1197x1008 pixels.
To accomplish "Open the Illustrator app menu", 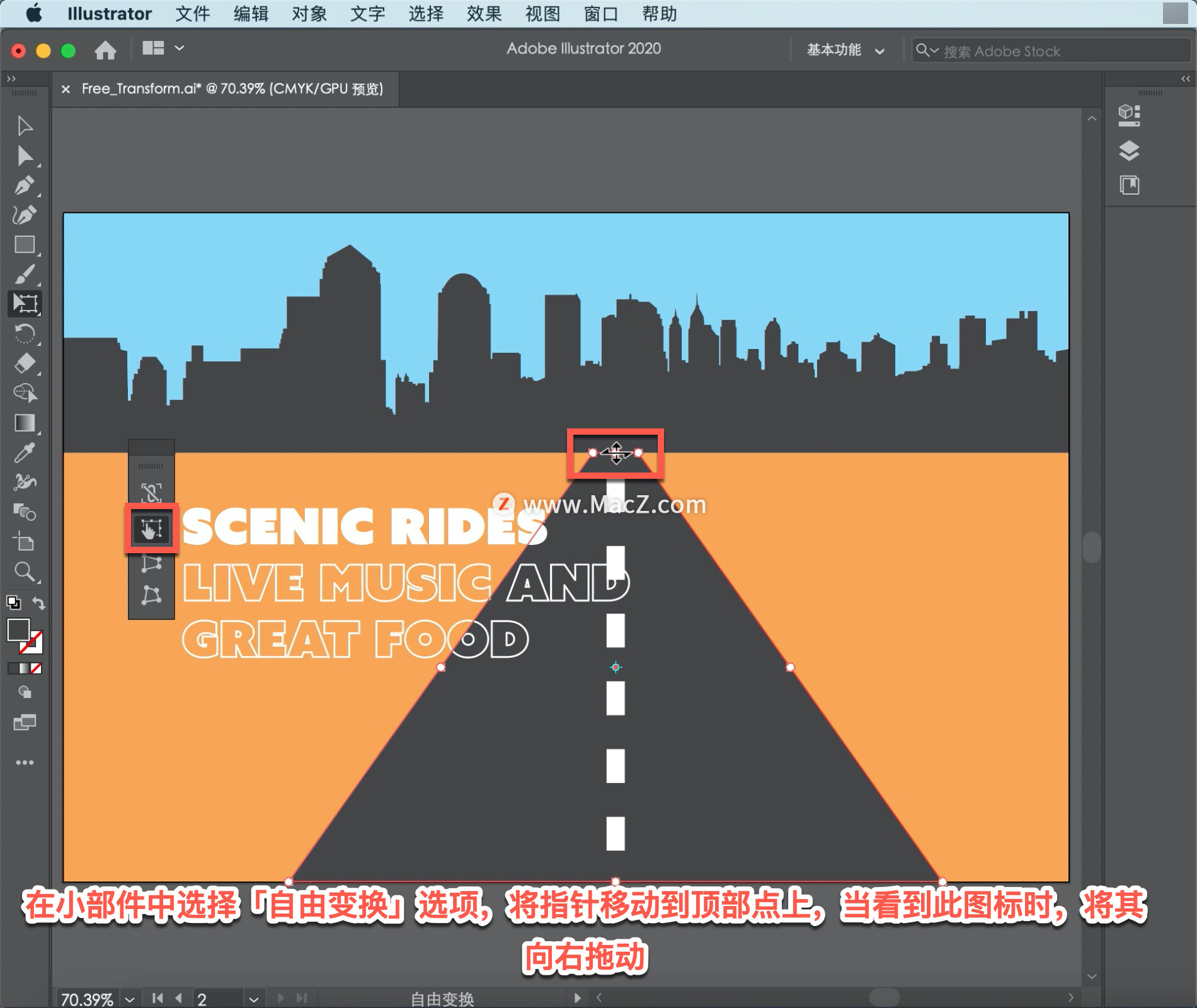I will [110, 13].
